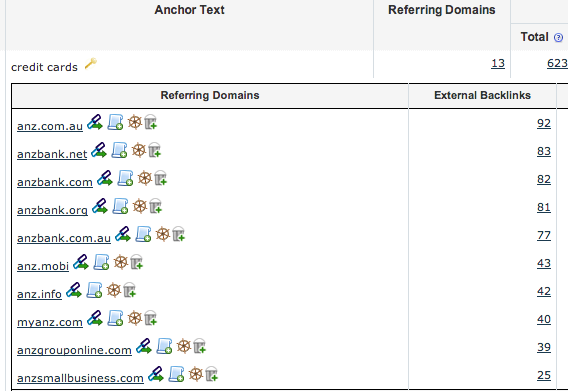Create report icon for anzbank.com
568x391 pixels.
[x=125, y=178]
